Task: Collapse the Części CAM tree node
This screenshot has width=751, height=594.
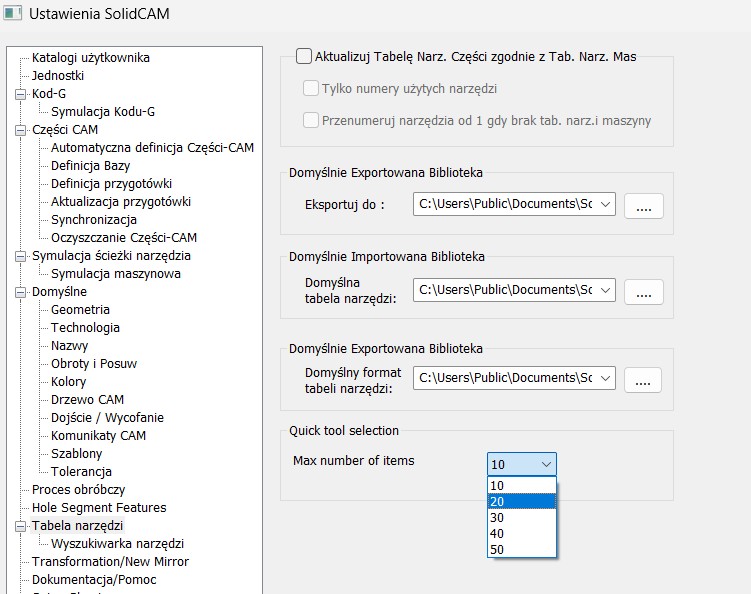Action: (20, 130)
